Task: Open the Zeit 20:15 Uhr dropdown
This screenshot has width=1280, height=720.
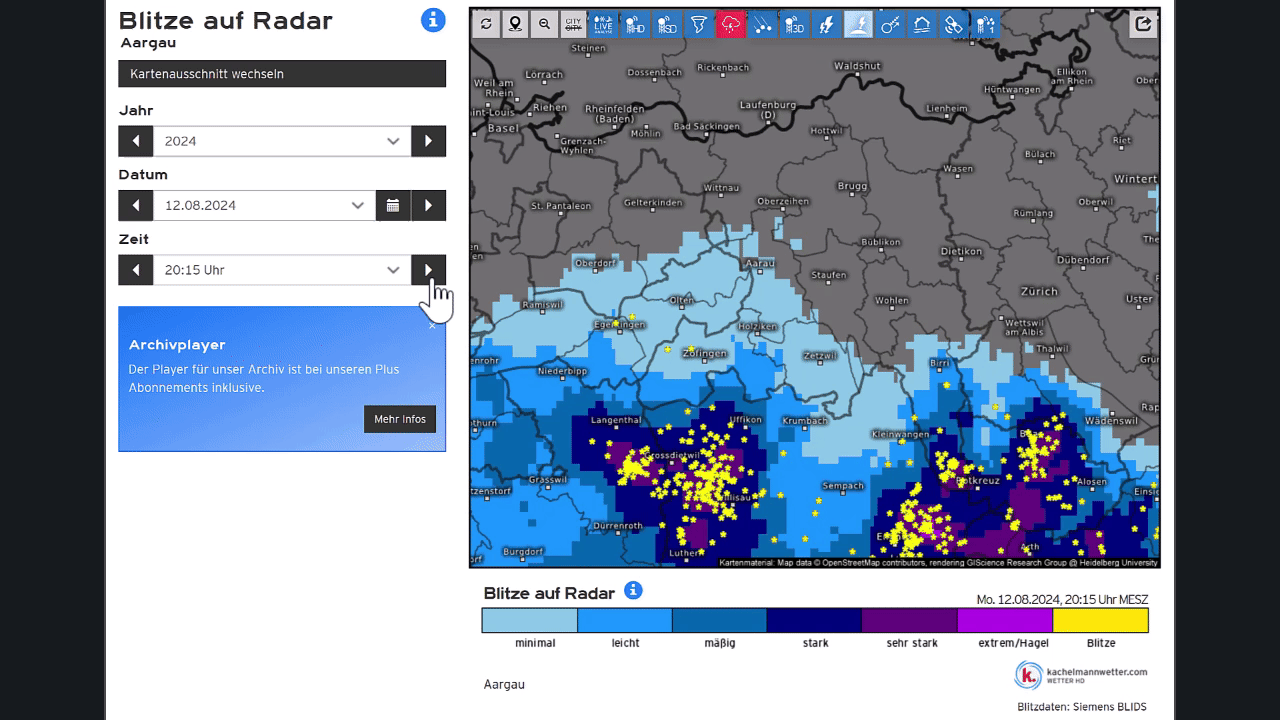Action: point(282,270)
